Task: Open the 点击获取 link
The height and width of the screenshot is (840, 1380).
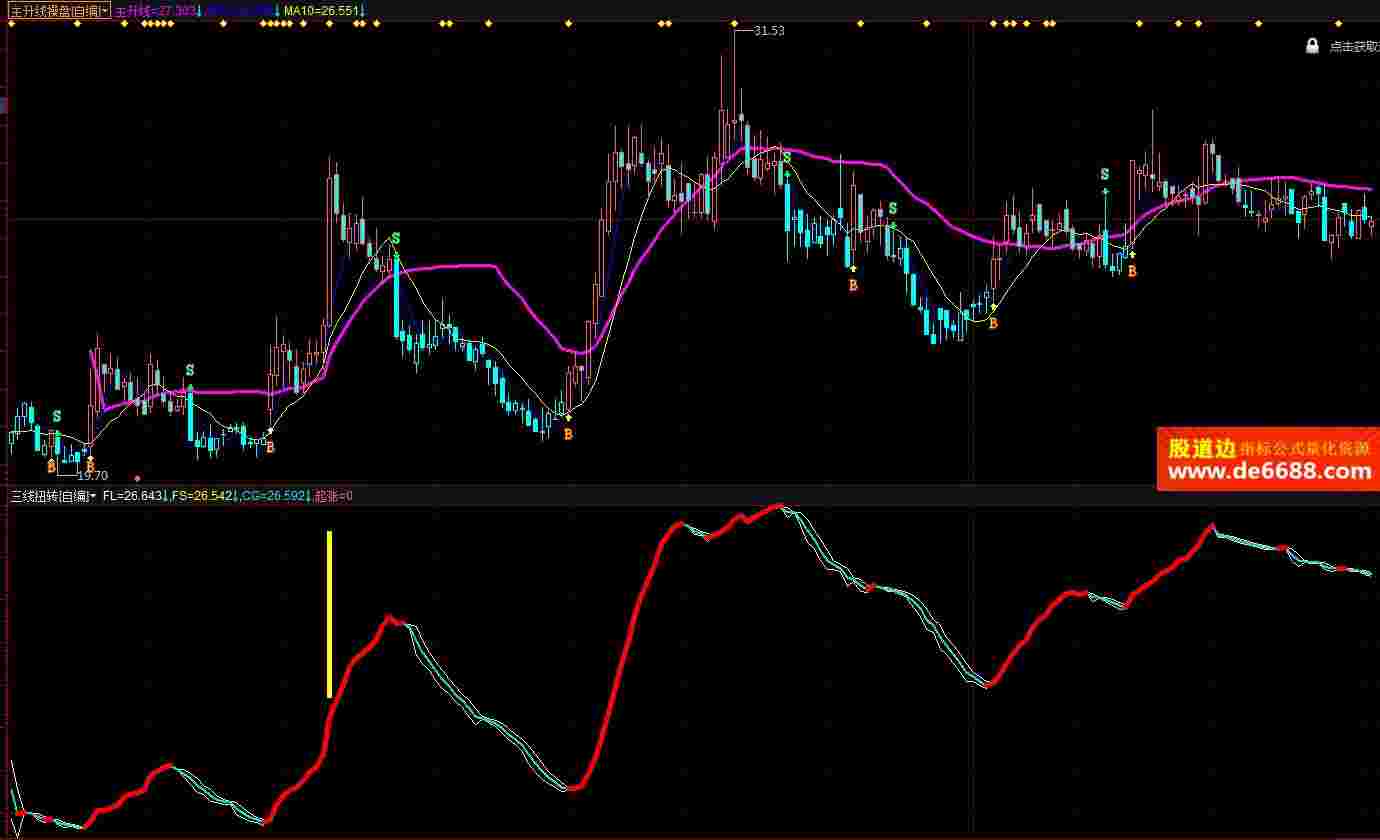Action: click(1353, 47)
